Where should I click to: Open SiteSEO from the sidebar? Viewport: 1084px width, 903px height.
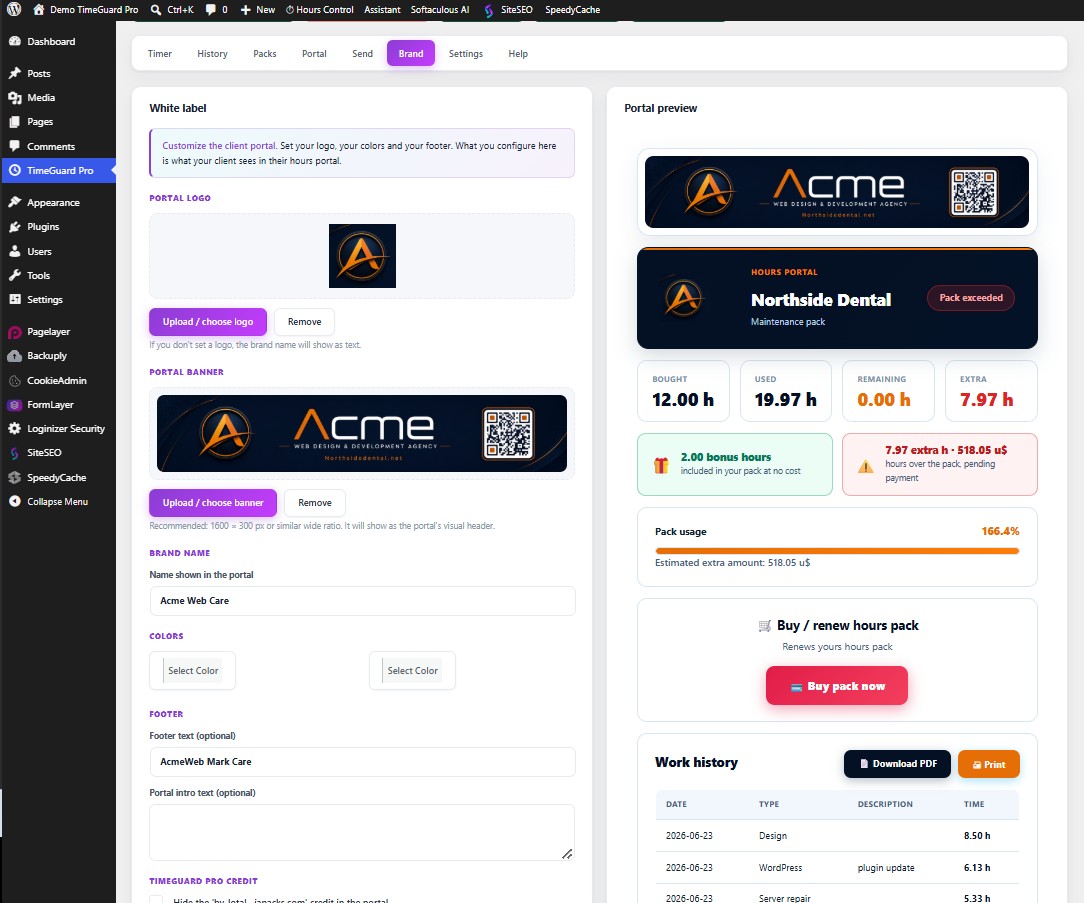[44, 452]
